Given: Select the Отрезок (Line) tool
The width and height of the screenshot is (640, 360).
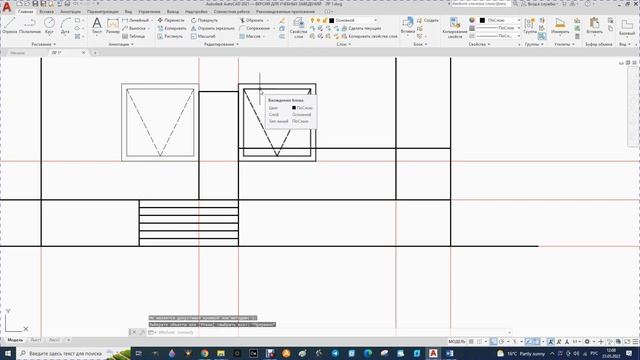Looking at the screenshot, I should point(9,25).
